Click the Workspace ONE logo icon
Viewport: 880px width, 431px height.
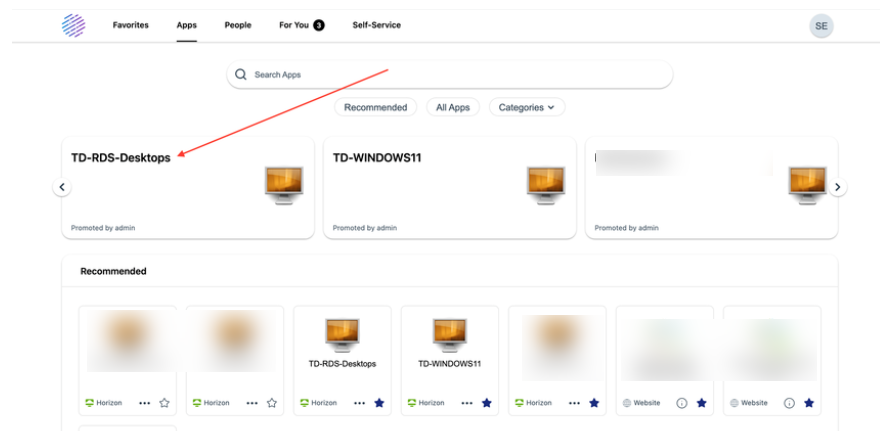click(74, 25)
